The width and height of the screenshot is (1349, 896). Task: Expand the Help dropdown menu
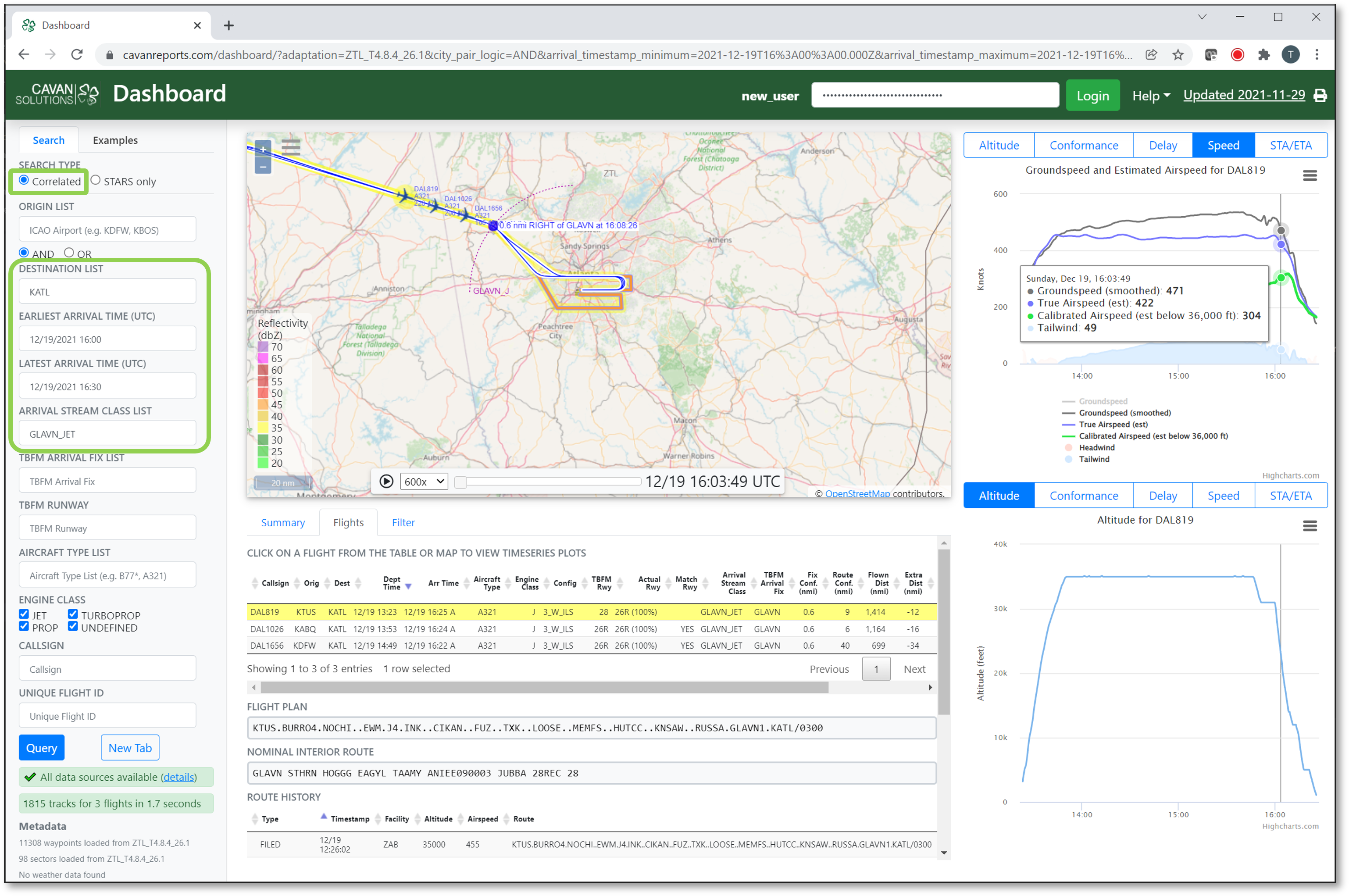click(1151, 96)
